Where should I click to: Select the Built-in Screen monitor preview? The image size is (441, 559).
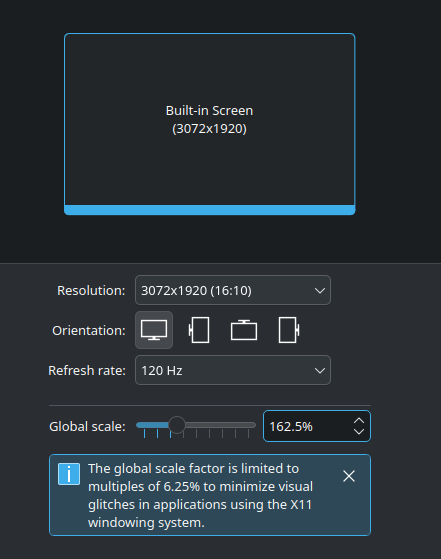point(210,124)
